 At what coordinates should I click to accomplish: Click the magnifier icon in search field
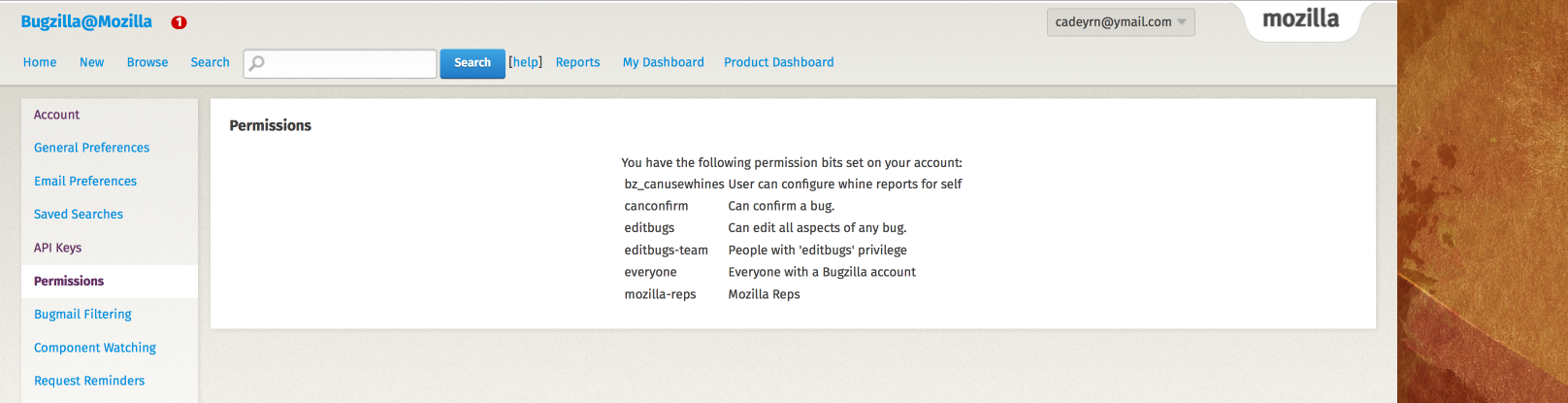click(x=256, y=63)
